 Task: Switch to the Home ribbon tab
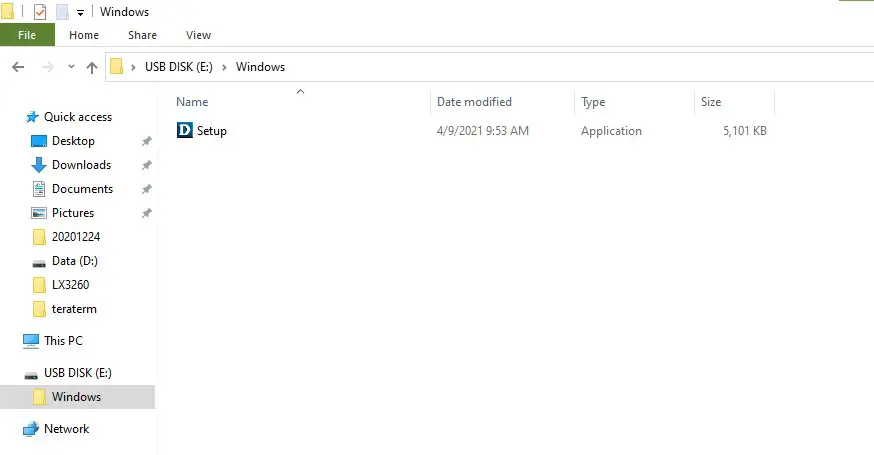(84, 35)
